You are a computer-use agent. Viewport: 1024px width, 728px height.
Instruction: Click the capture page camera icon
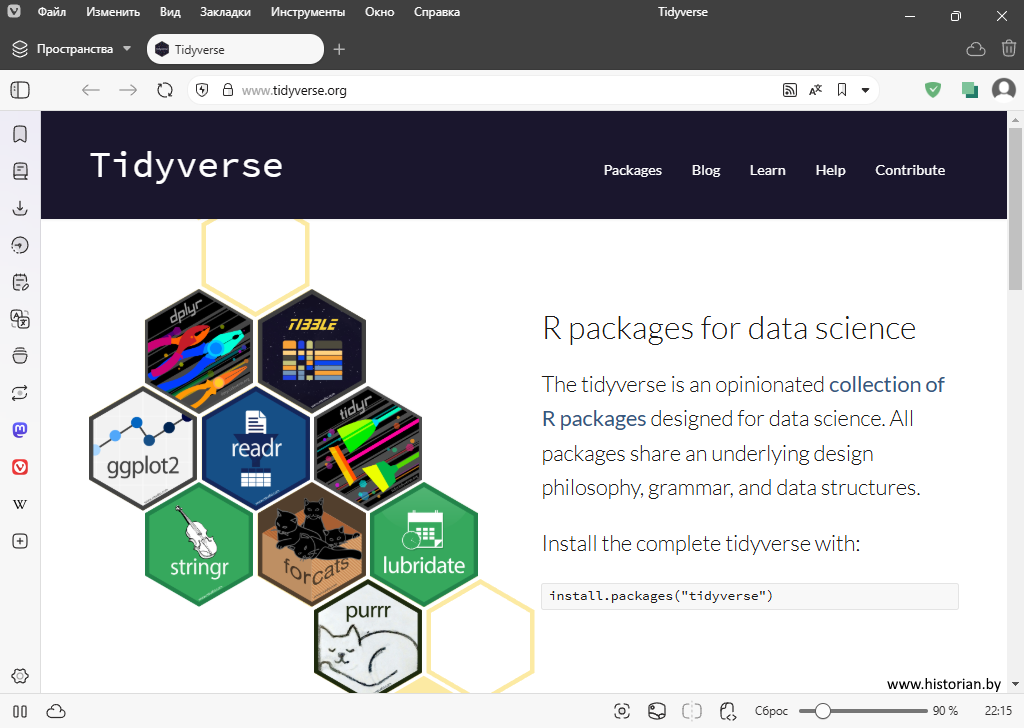[x=622, y=711]
